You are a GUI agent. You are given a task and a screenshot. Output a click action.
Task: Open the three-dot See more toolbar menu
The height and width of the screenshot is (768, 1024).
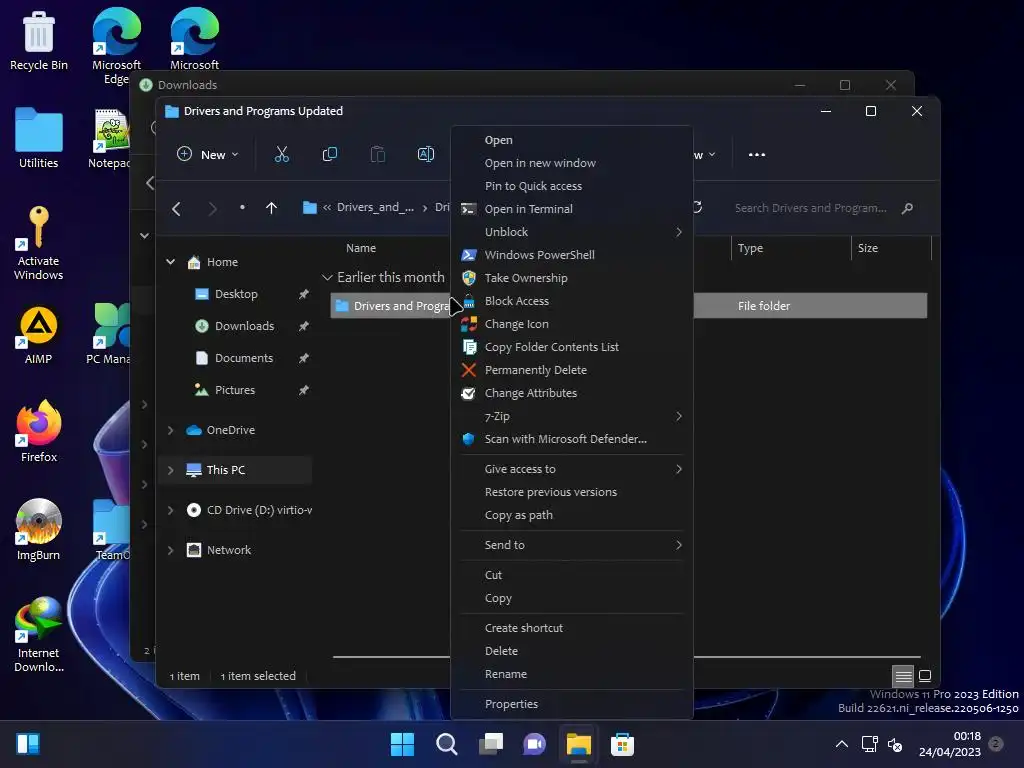click(757, 155)
